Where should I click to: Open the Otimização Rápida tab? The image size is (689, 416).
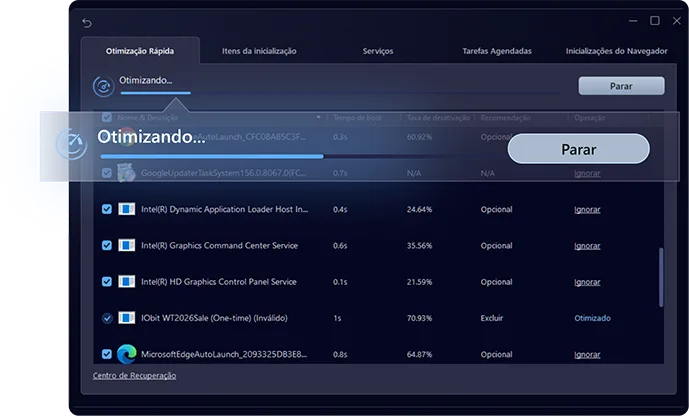pyautogui.click(x=140, y=51)
